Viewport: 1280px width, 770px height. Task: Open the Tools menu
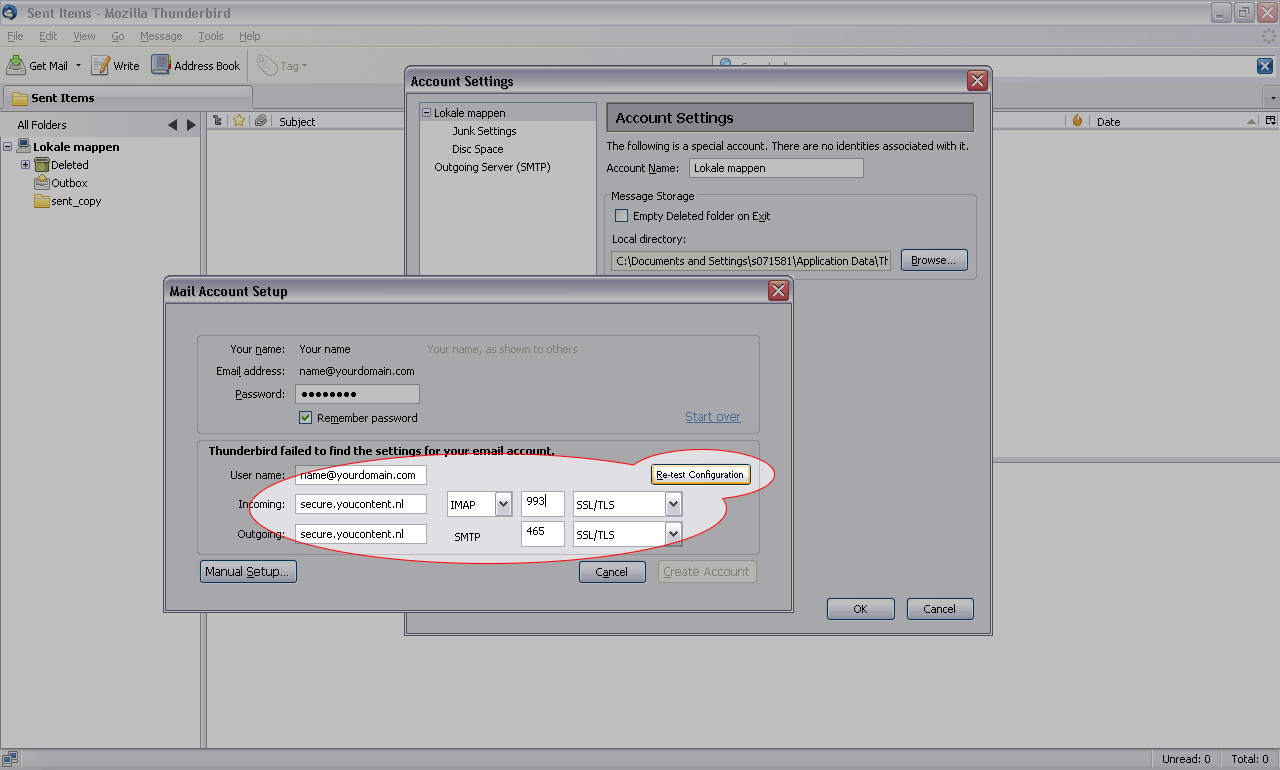210,36
